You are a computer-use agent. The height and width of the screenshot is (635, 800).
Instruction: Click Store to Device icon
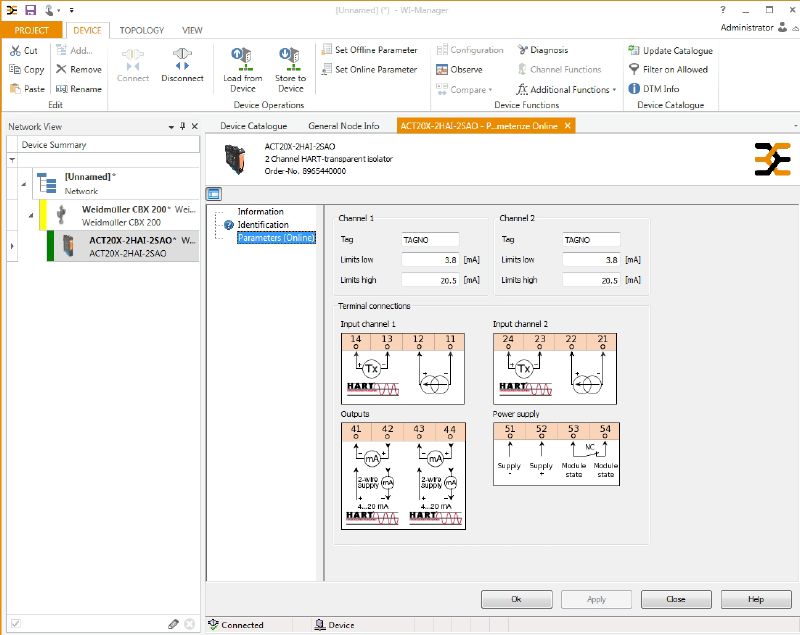tap(290, 57)
